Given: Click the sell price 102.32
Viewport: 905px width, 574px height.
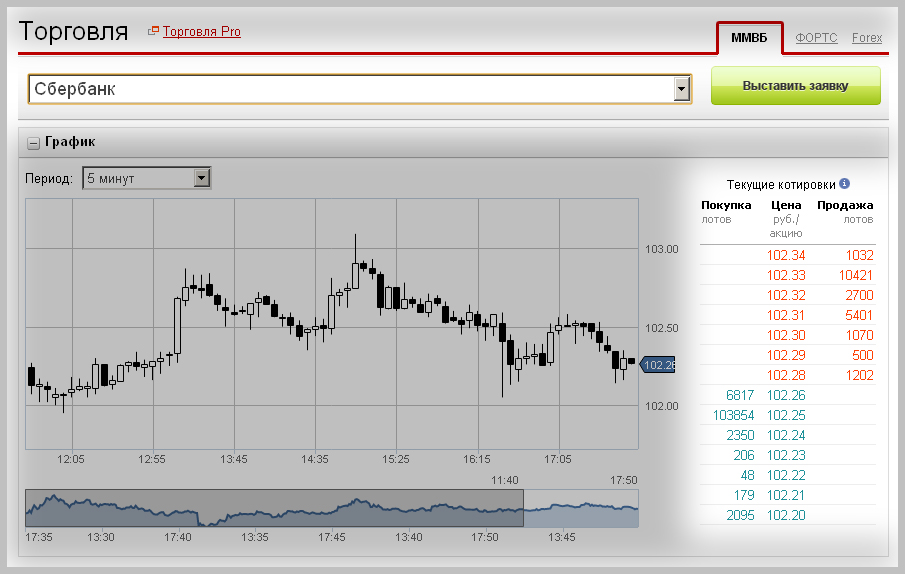Looking at the screenshot, I should (x=786, y=295).
